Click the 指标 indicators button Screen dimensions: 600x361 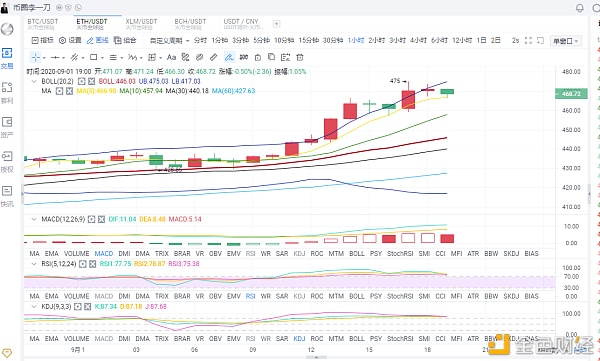pyautogui.click(x=42, y=40)
